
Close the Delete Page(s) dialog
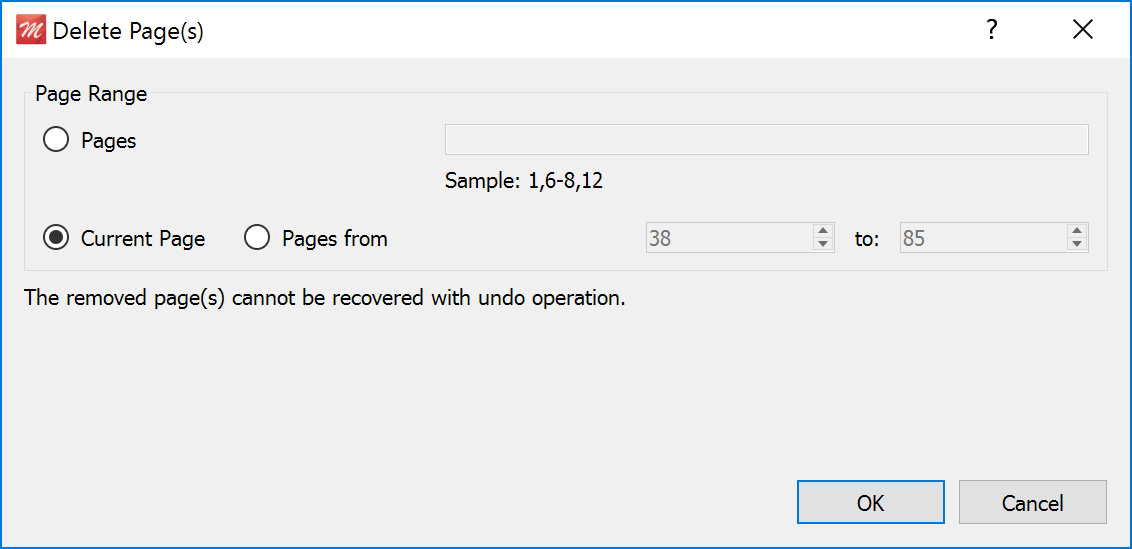point(1083,30)
